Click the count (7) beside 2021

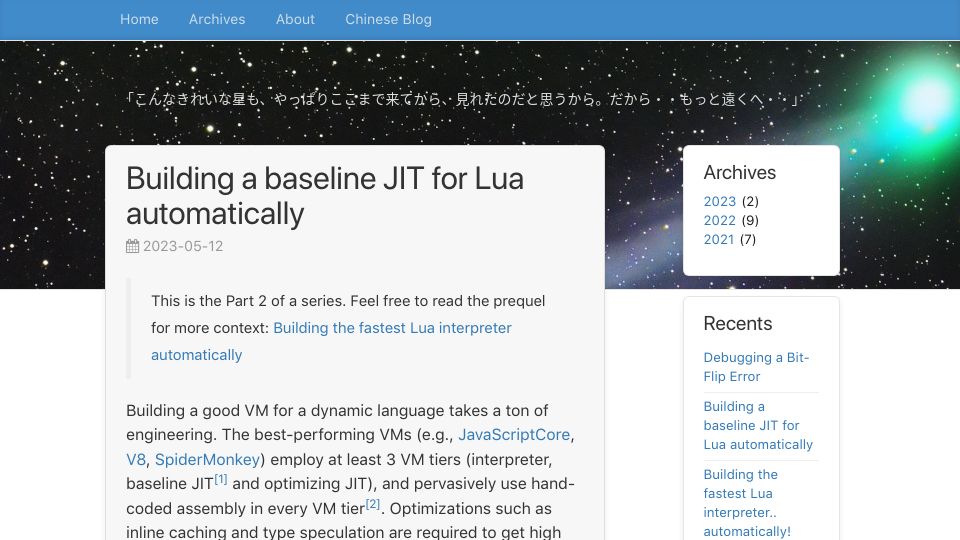tap(748, 239)
